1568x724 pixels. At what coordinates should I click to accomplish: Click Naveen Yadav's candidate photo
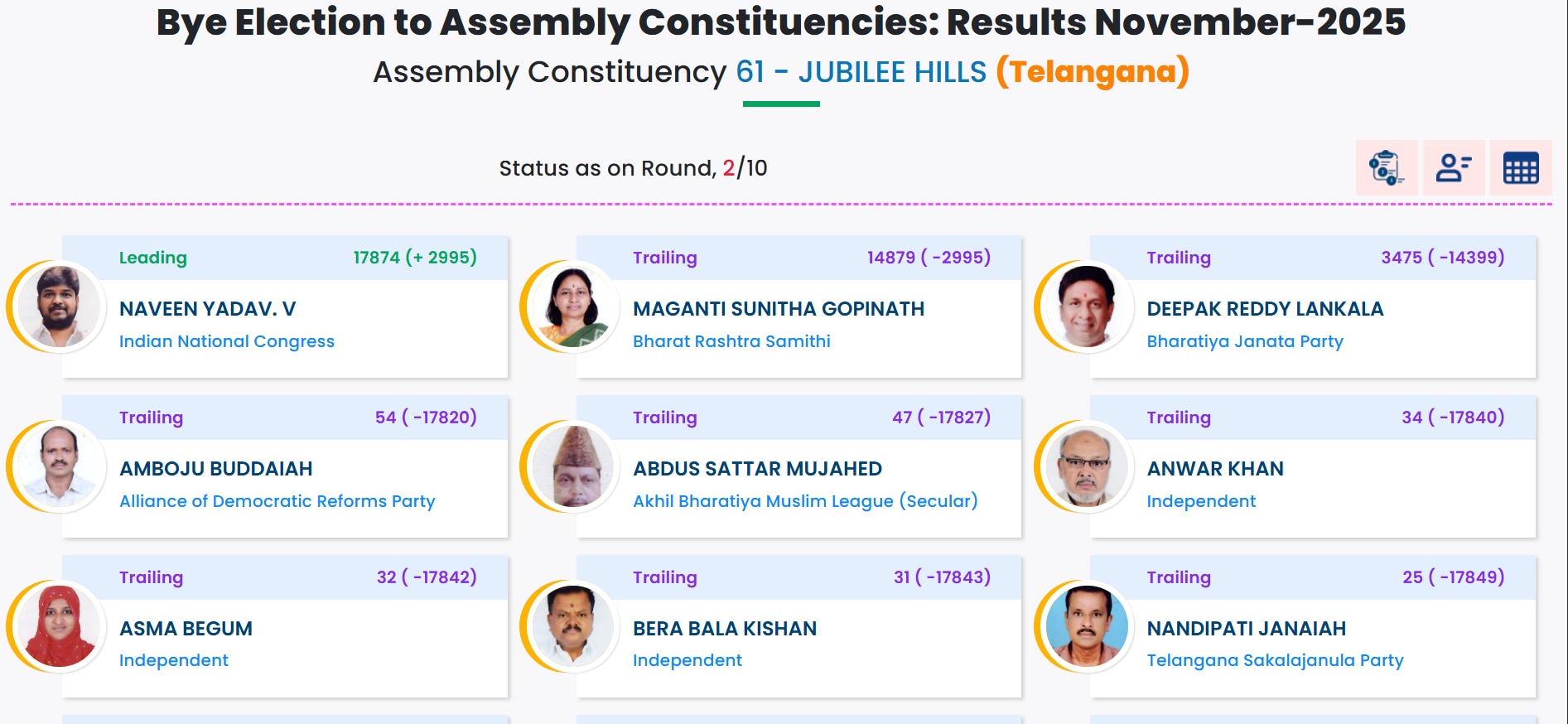point(59,306)
